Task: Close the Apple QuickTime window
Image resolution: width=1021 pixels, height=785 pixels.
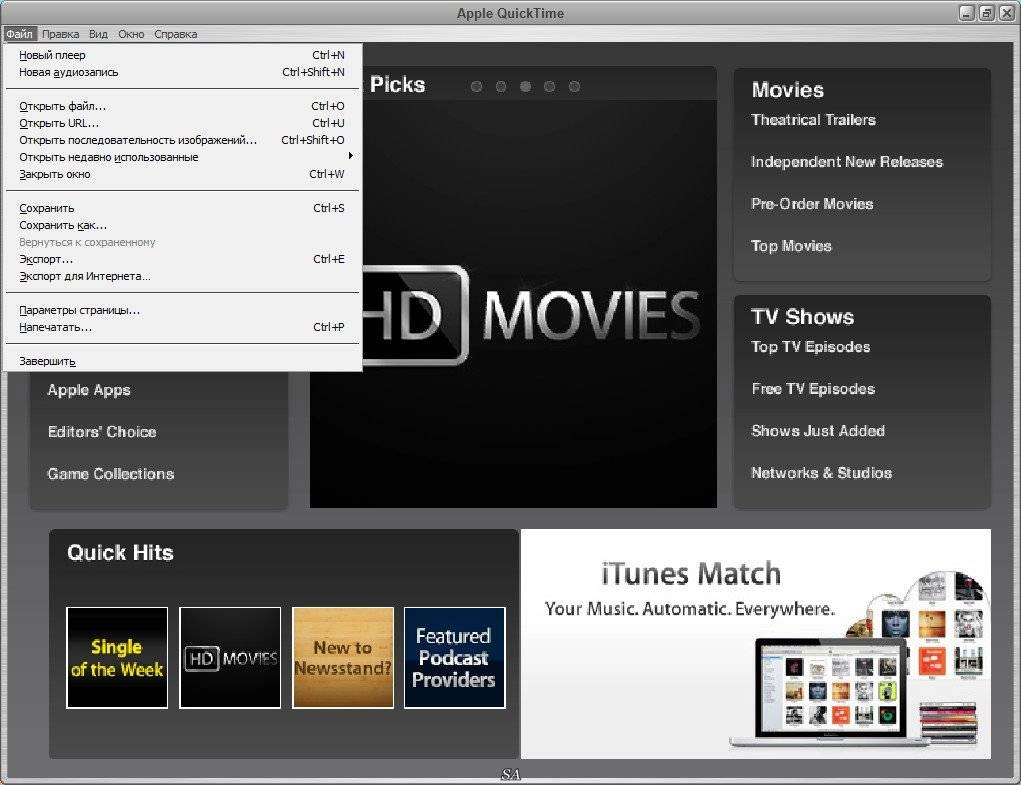Action: click(1006, 13)
